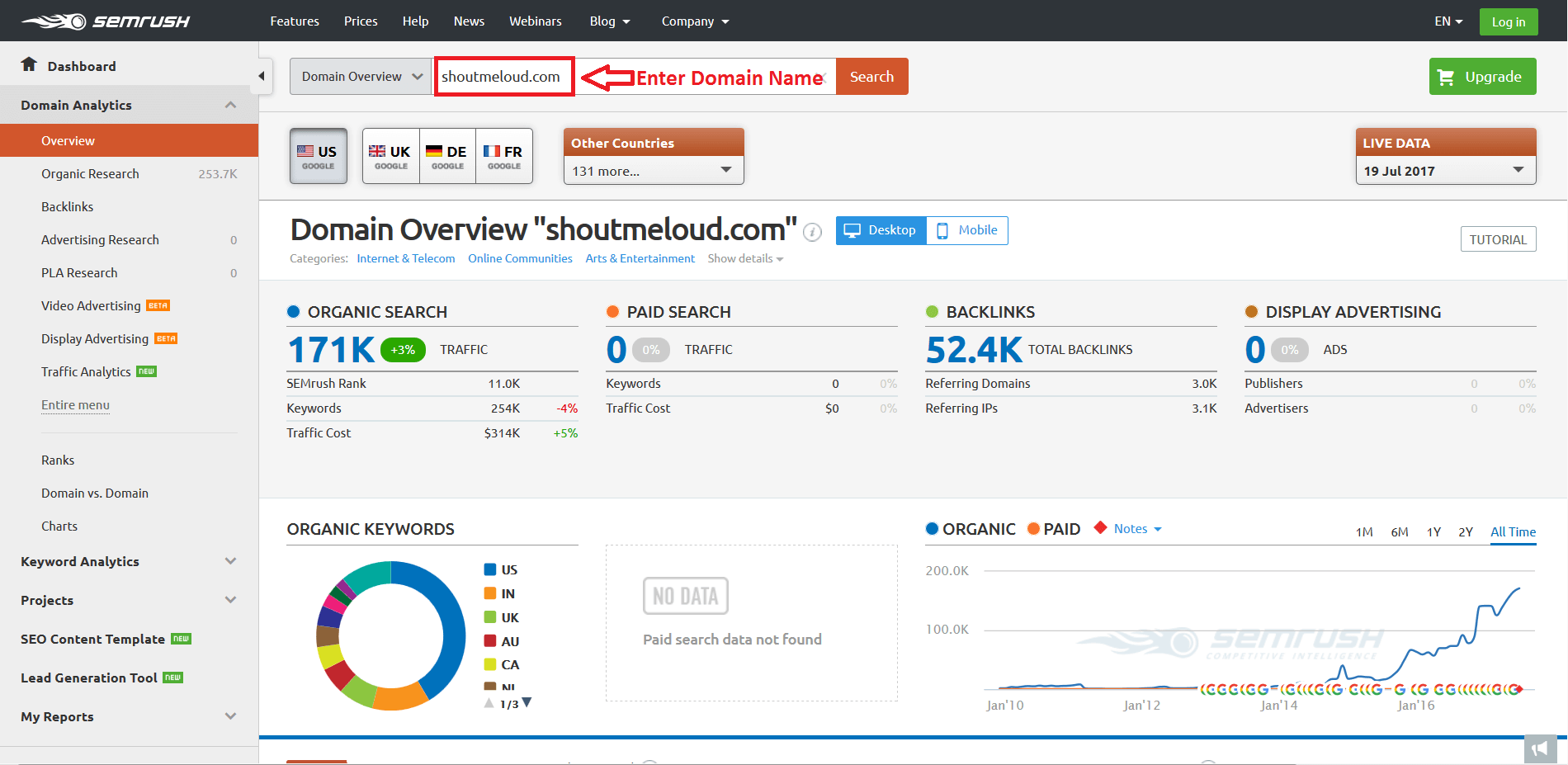1568x765 pixels.
Task: Open Organic Research in the sidebar
Action: pyautogui.click(x=90, y=174)
